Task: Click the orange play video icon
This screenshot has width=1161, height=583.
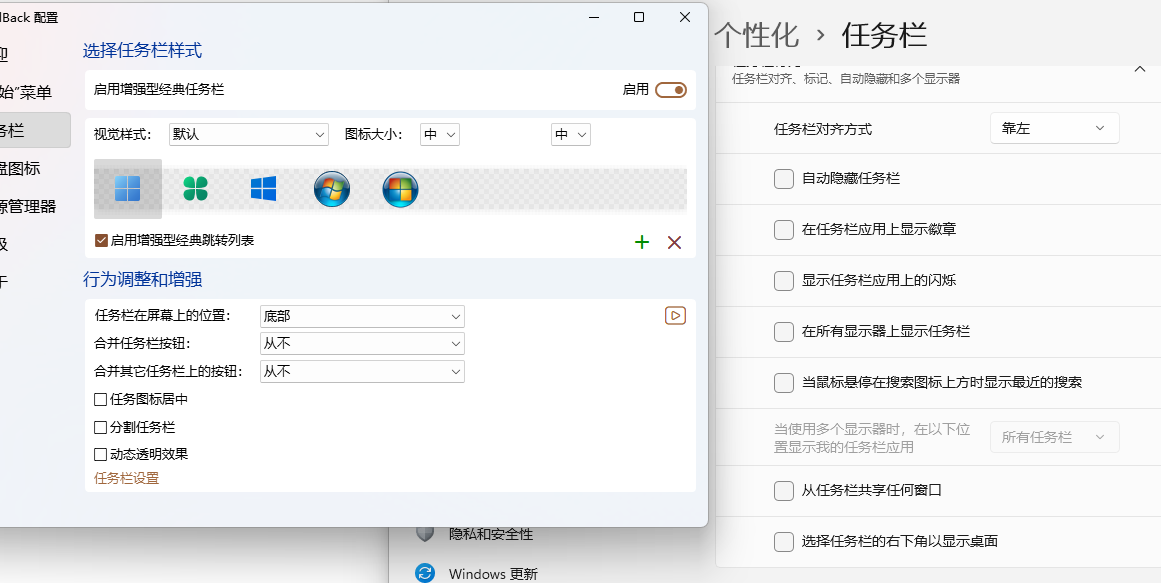Action: tap(675, 316)
